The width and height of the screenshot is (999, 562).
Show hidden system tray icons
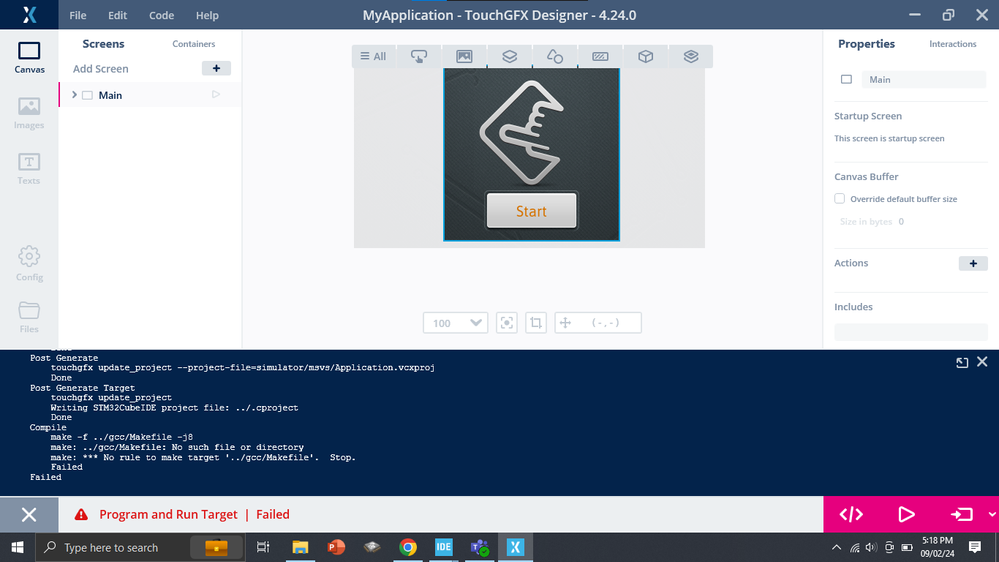click(837, 547)
